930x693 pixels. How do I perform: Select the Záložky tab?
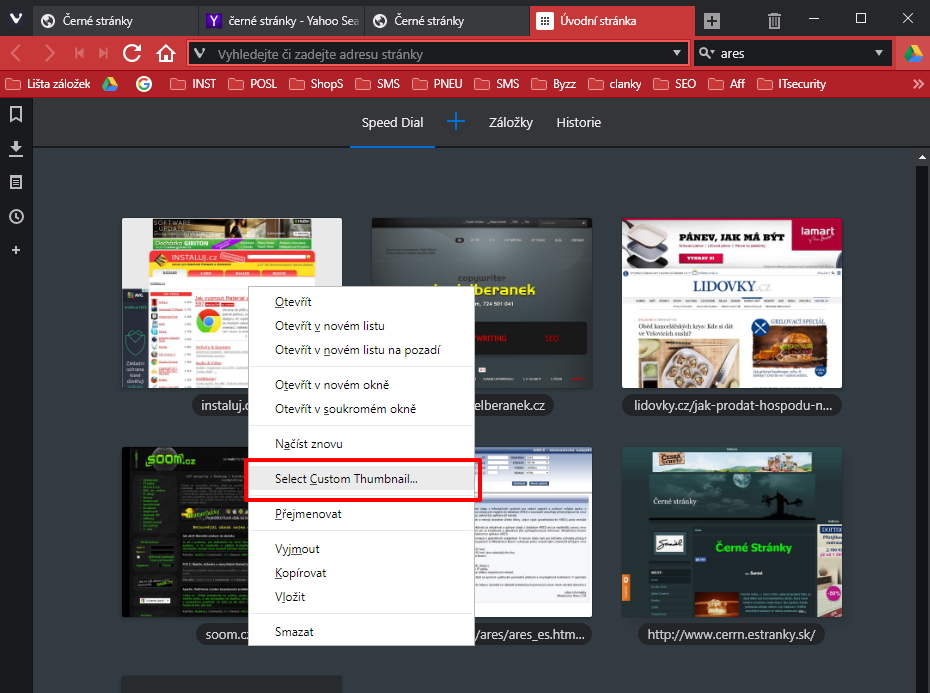pos(511,122)
